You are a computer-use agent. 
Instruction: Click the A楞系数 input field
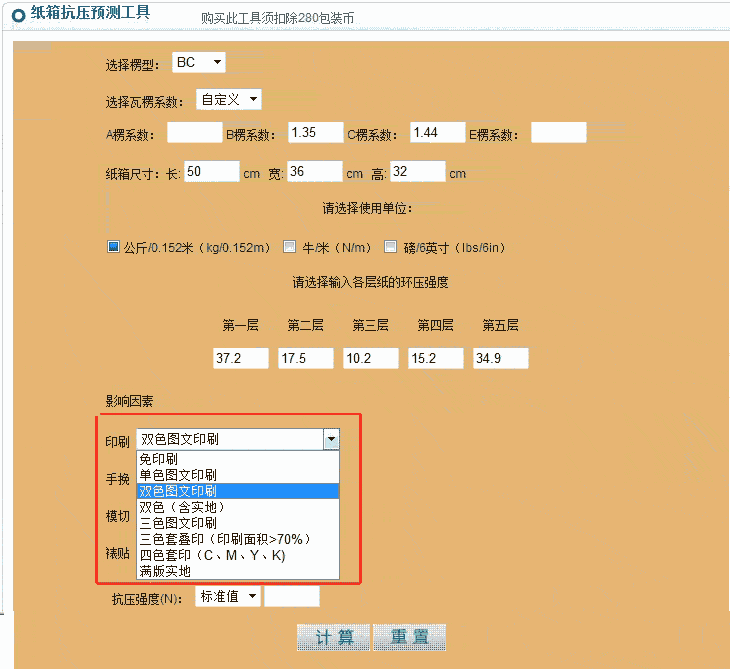(x=194, y=133)
